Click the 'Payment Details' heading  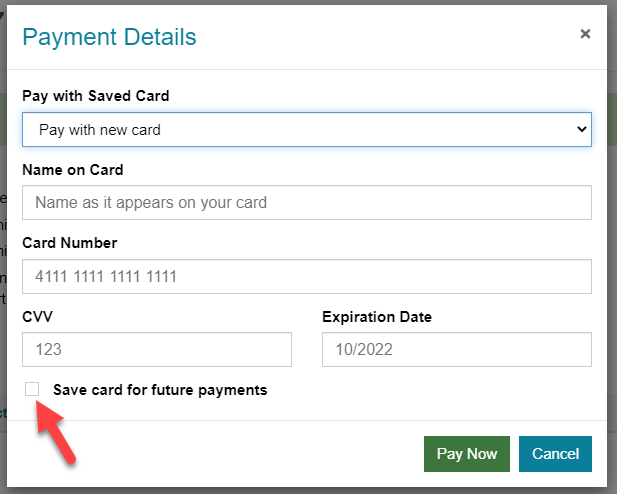pos(109,37)
